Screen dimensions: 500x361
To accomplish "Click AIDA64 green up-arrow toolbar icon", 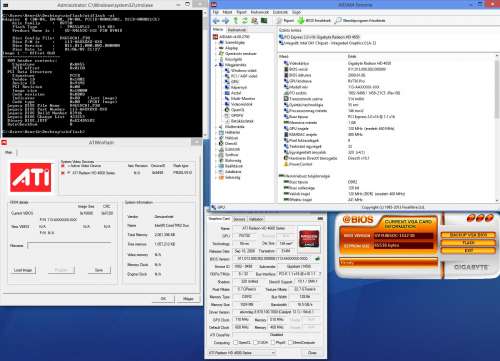I will pyautogui.click(x=235, y=21).
